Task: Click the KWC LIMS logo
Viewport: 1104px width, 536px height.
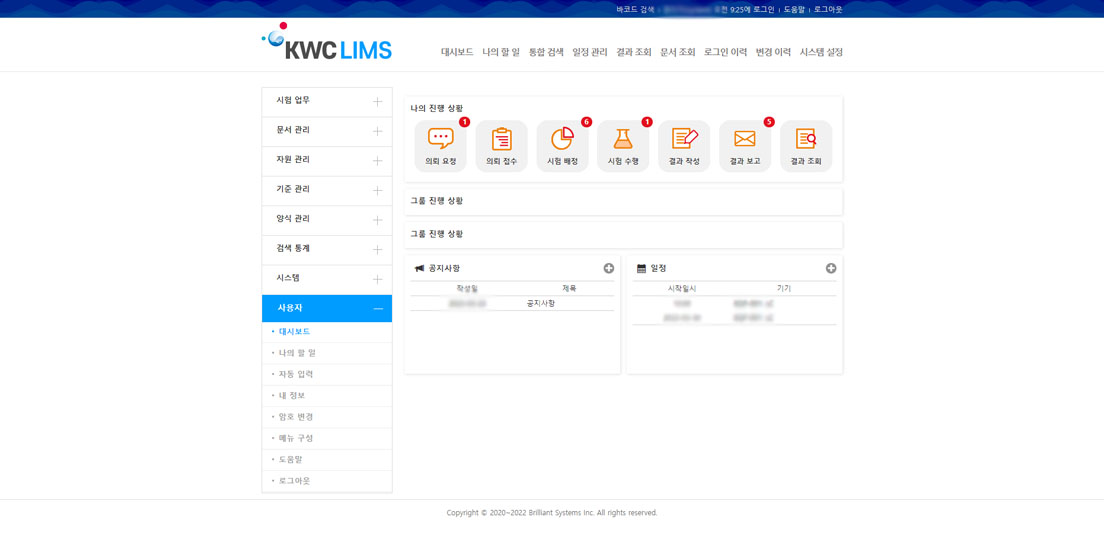Action: [x=327, y=43]
